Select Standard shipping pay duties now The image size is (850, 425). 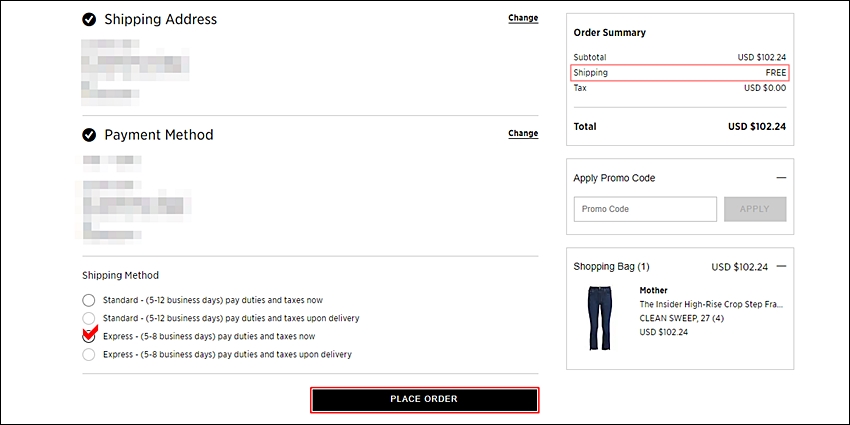click(x=88, y=300)
